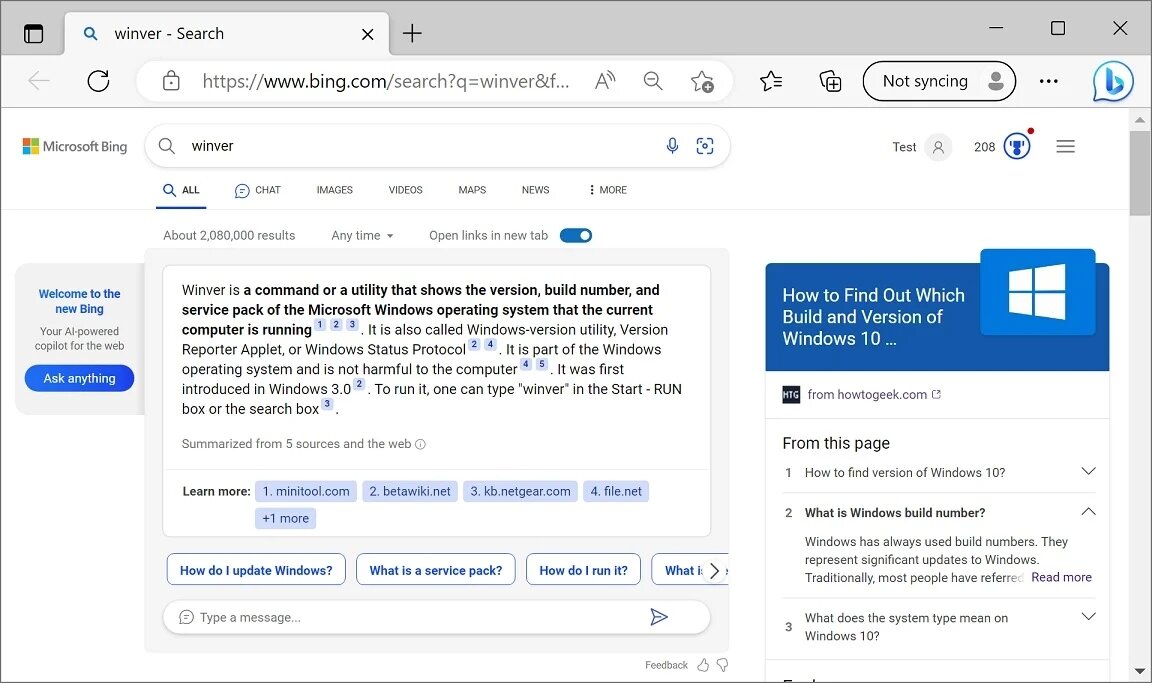The image size is (1152, 683).
Task: Give thumbs up feedback
Action: tap(703, 665)
